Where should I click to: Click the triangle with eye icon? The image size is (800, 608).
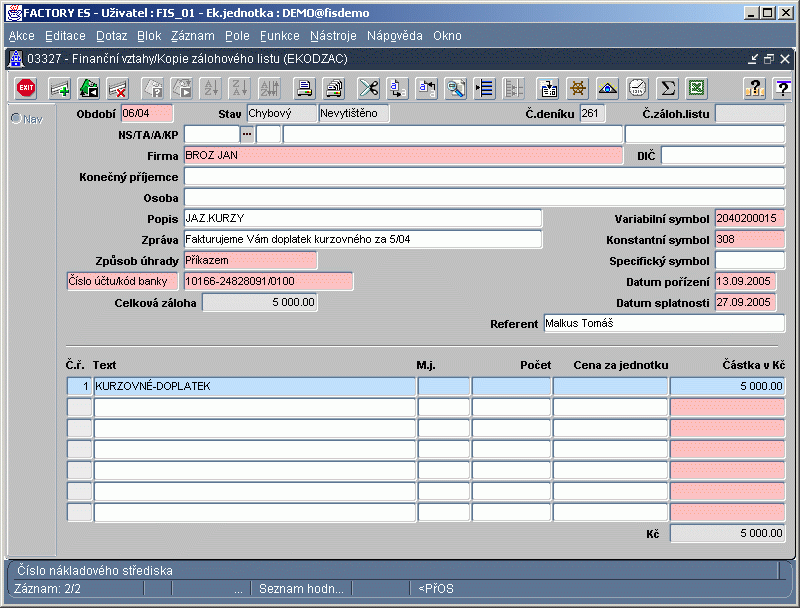[608, 88]
